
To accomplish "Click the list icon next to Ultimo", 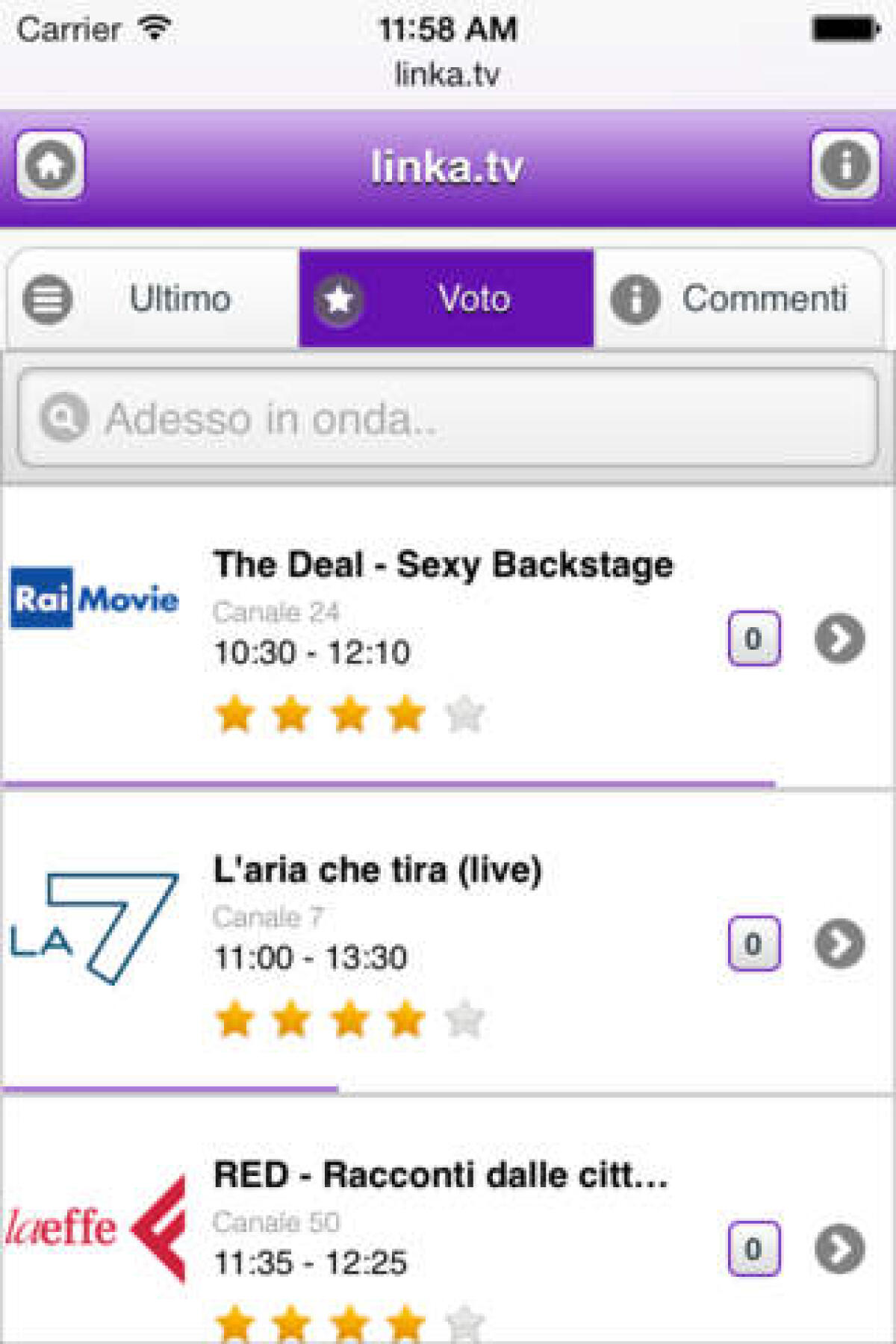I will coord(47,299).
